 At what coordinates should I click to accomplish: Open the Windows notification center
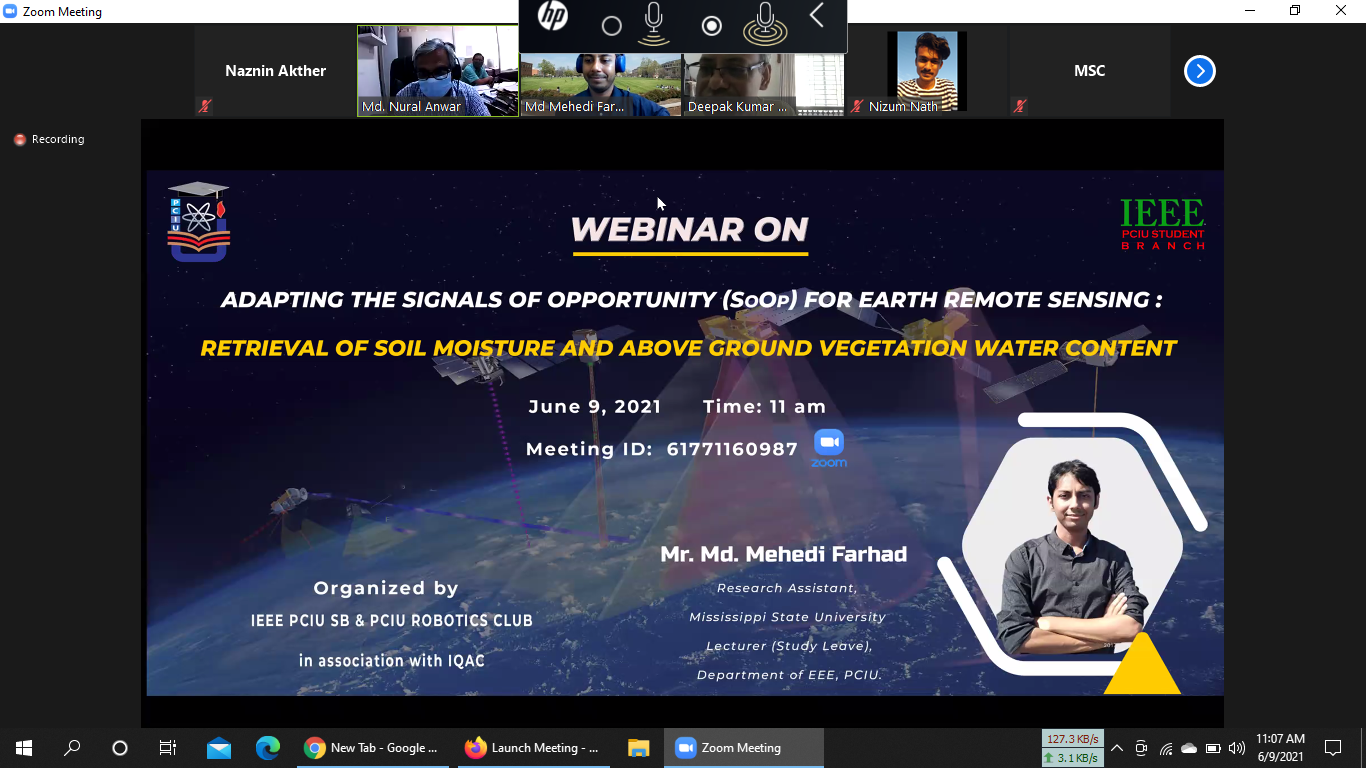click(x=1333, y=748)
